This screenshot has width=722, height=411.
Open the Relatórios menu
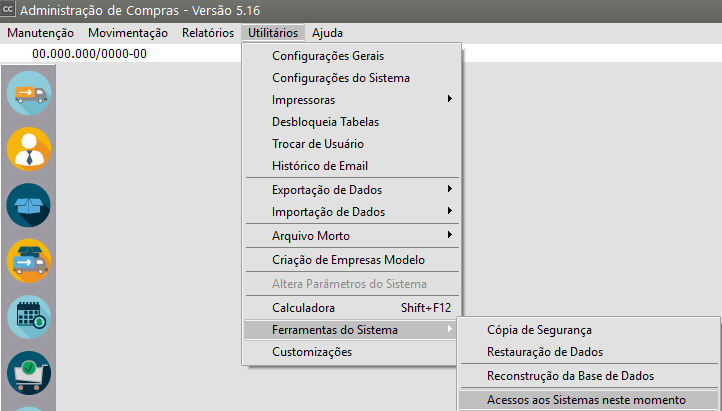pyautogui.click(x=208, y=33)
